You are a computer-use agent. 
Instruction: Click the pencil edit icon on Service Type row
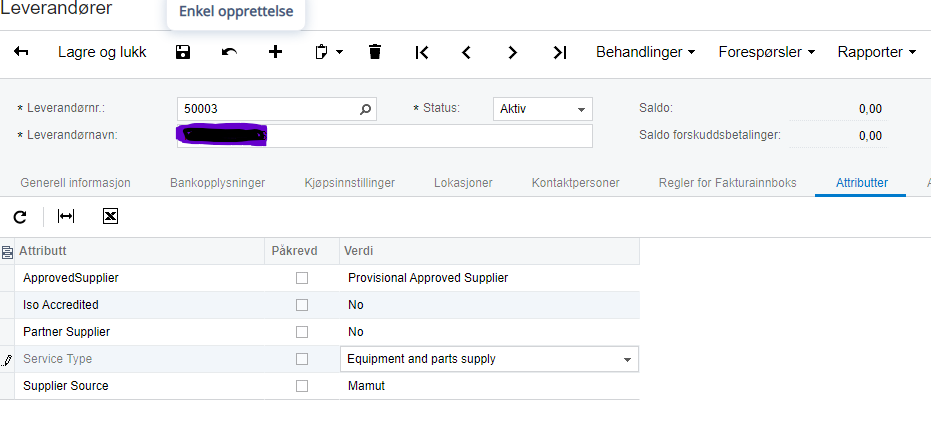(x=7, y=359)
